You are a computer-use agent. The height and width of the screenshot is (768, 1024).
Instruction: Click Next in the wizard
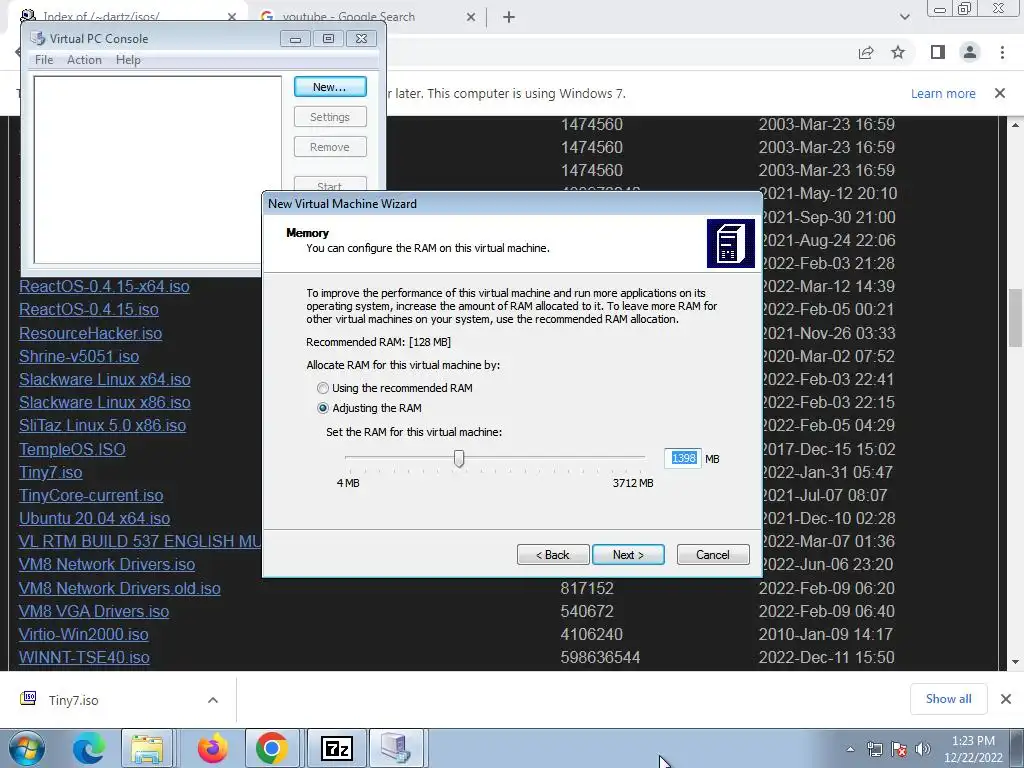click(628, 554)
